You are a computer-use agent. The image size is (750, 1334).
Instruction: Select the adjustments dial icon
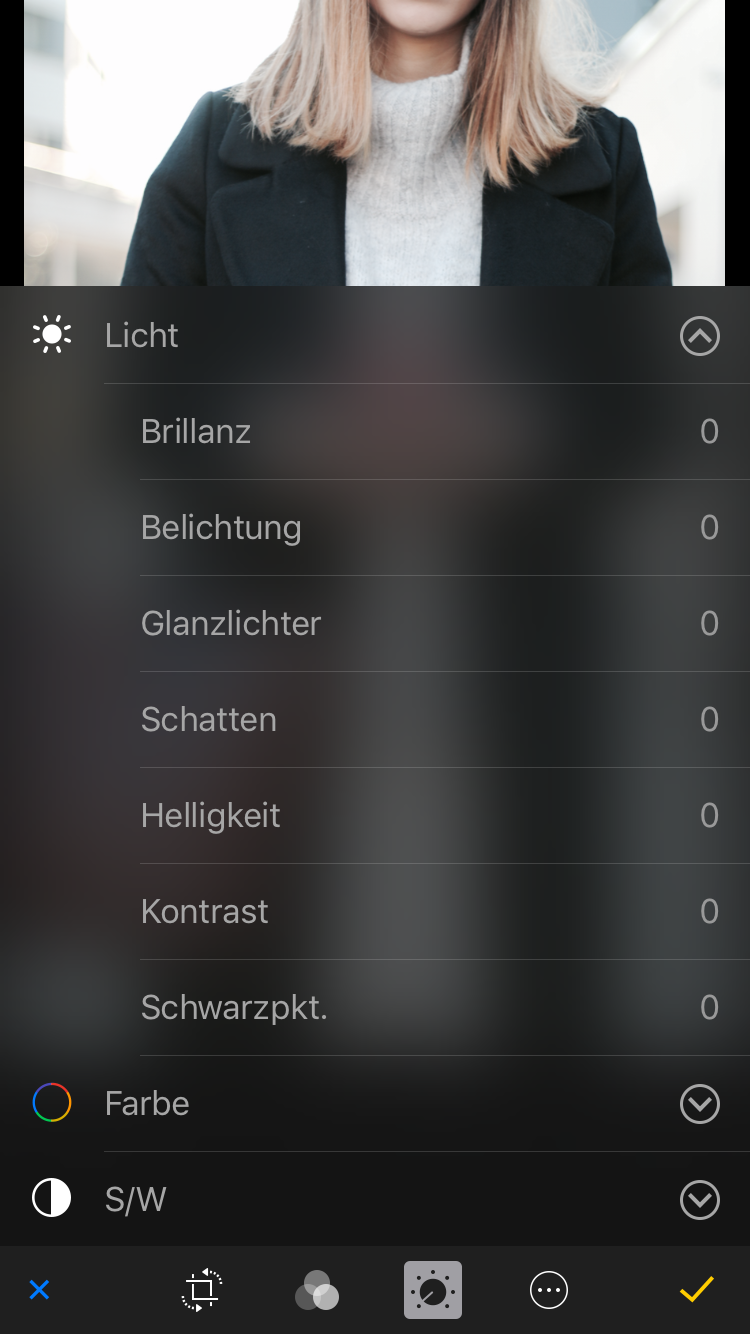click(x=433, y=1290)
